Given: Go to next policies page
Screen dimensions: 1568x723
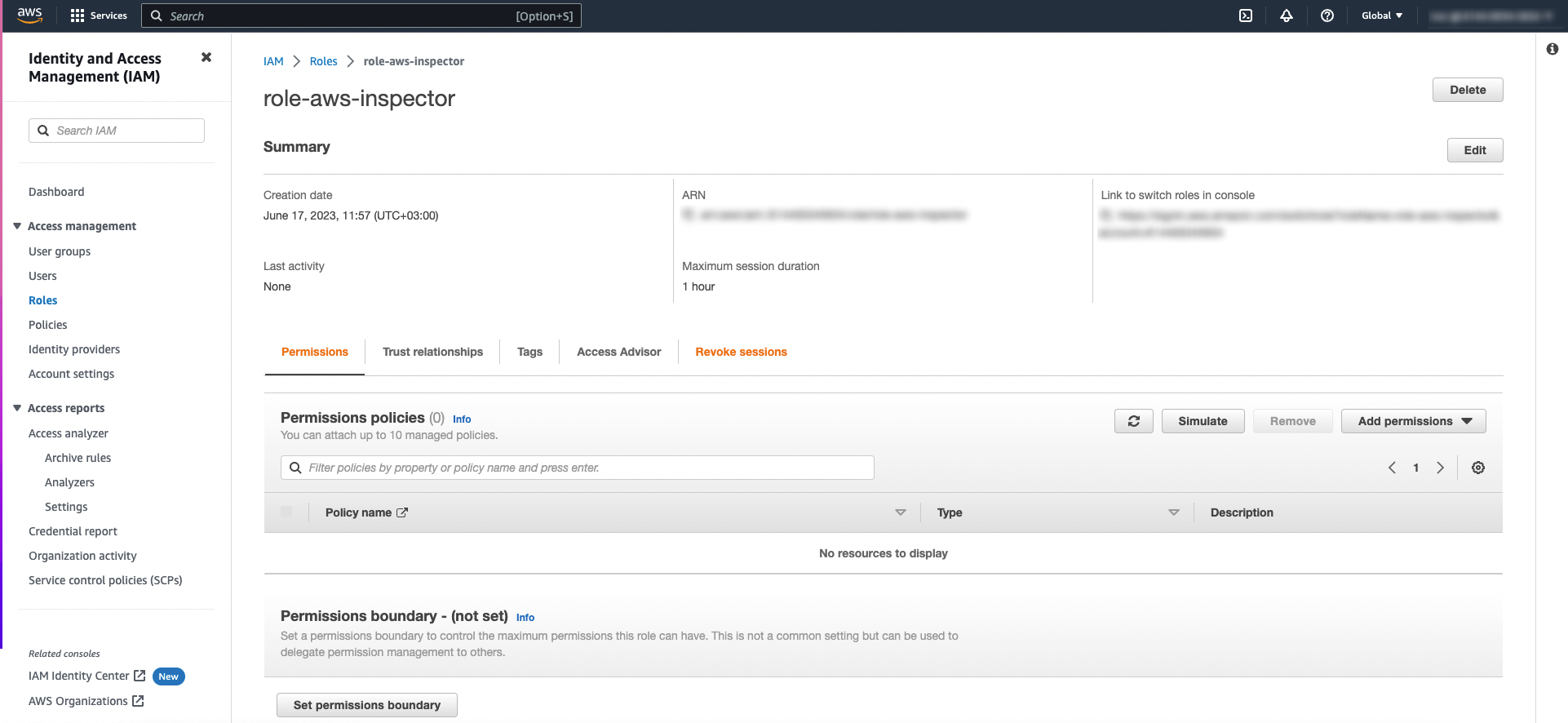Looking at the screenshot, I should (x=1441, y=468).
